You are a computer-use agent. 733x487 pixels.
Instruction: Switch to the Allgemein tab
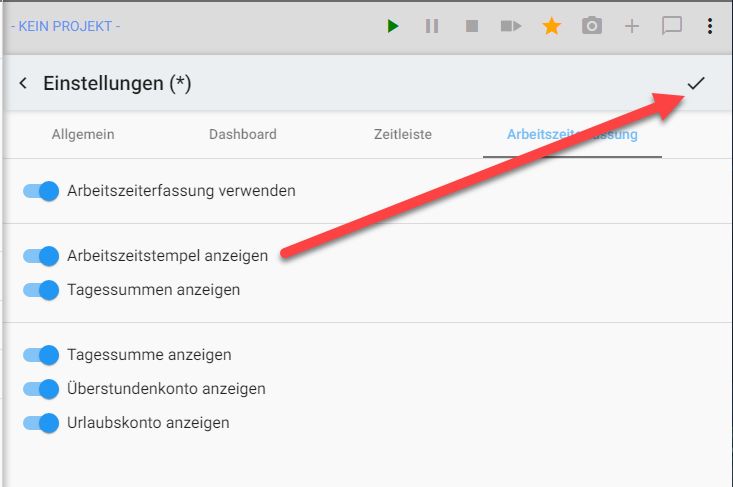coord(83,135)
